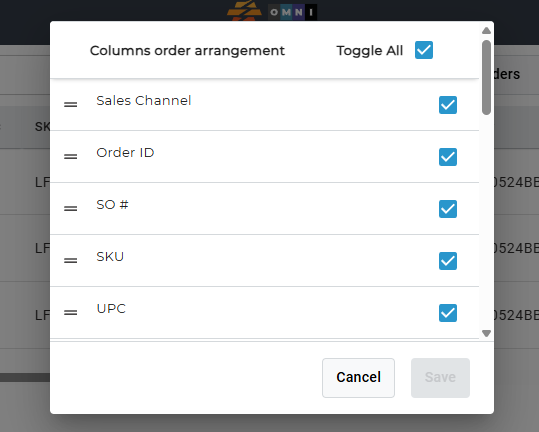This screenshot has height=432, width=539.
Task: Uncheck the UPC column checkbox
Action: (x=448, y=313)
